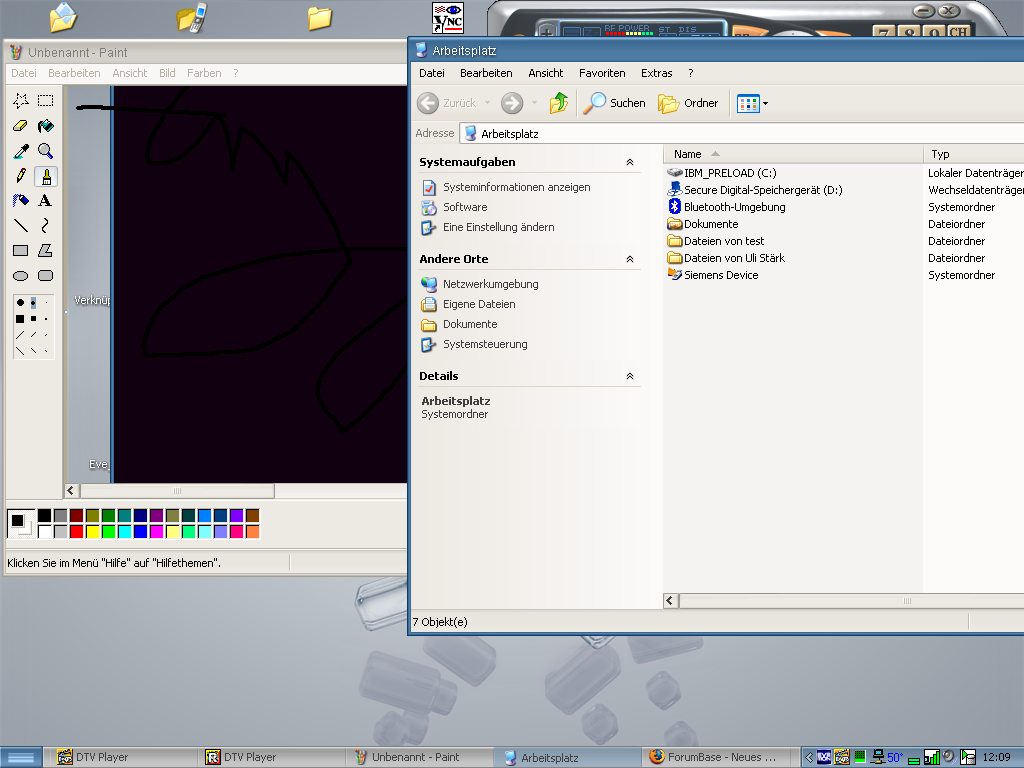
Task: Open the Ansicht menu in Arbeitsplatz
Action: point(545,73)
